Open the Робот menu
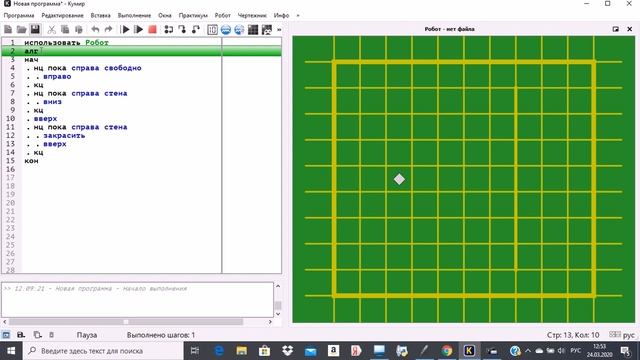Image resolution: width=640 pixels, height=360 pixels. point(222,16)
